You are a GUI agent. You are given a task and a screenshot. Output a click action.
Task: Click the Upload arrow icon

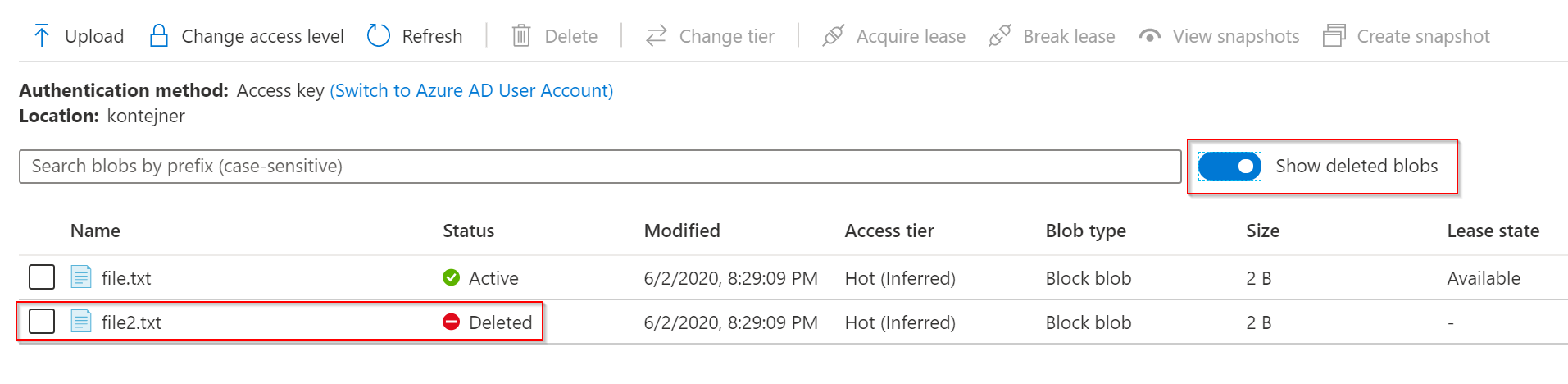point(42,36)
